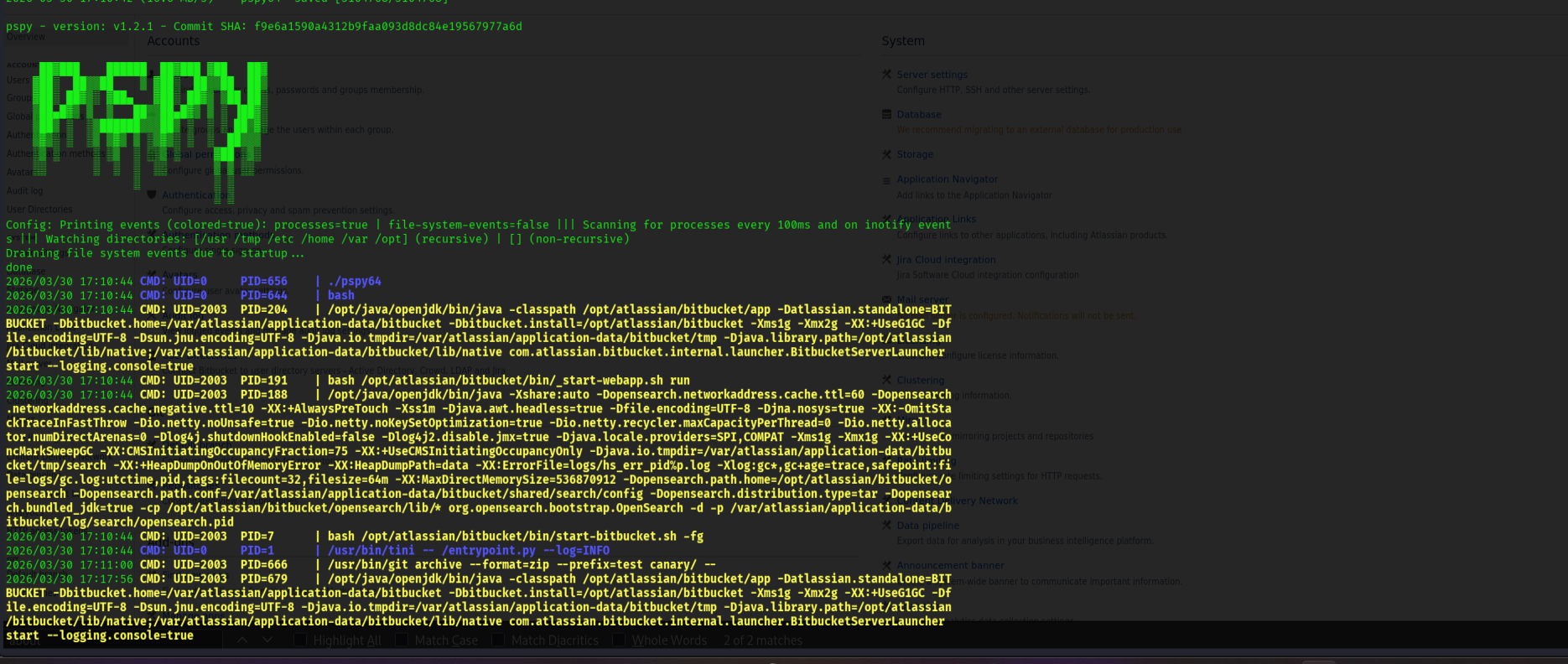This screenshot has height=664, width=1568.
Task: Enable the Match Diacritics checkbox
Action: pos(497,641)
